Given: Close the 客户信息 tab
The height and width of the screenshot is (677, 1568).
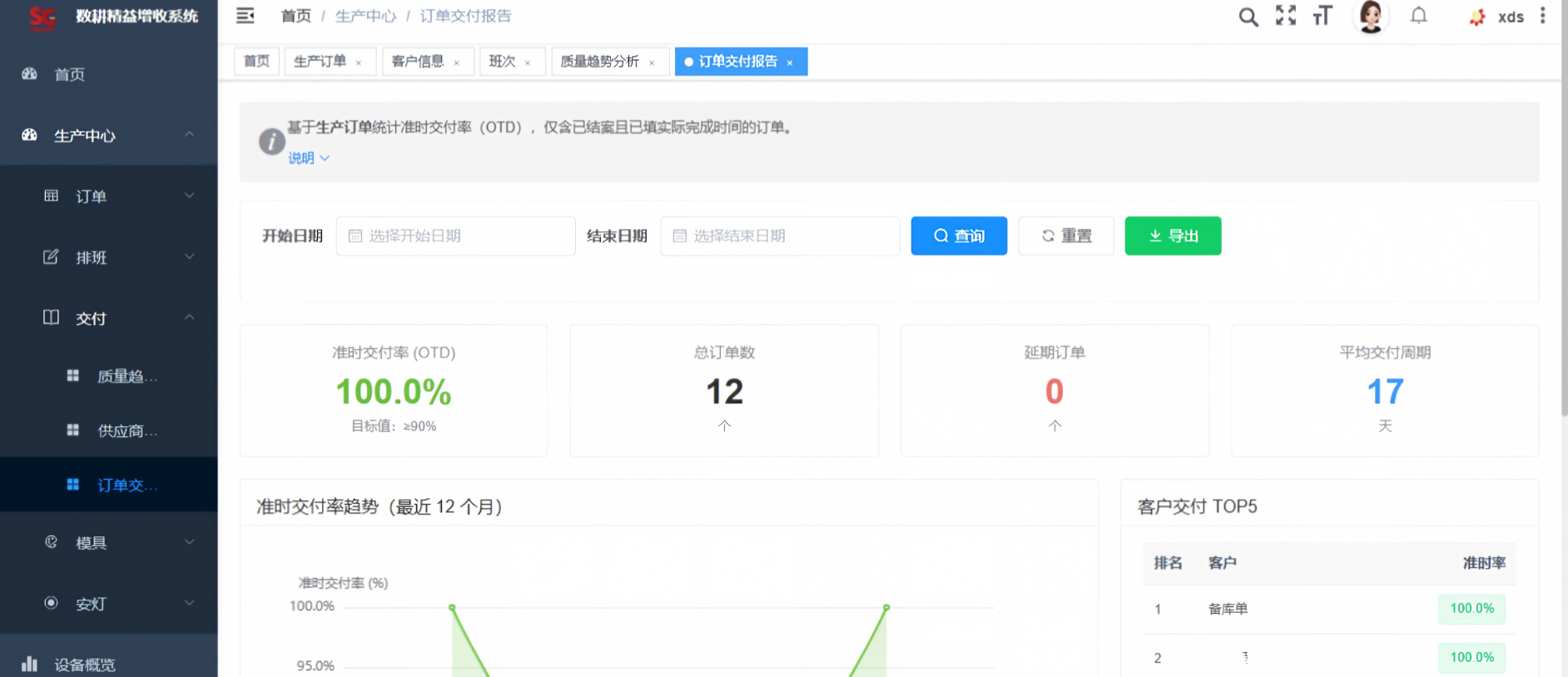Looking at the screenshot, I should [x=456, y=62].
